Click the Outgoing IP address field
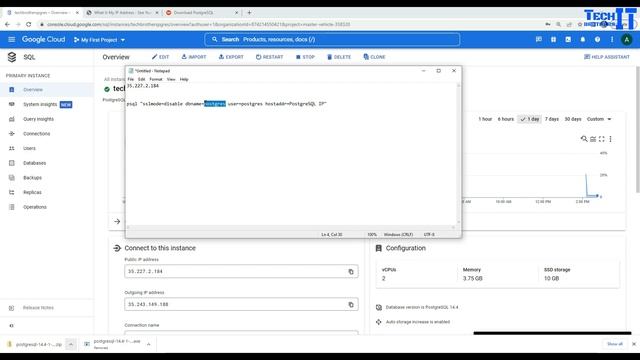Viewport: 640px width, 360px height. click(241, 304)
